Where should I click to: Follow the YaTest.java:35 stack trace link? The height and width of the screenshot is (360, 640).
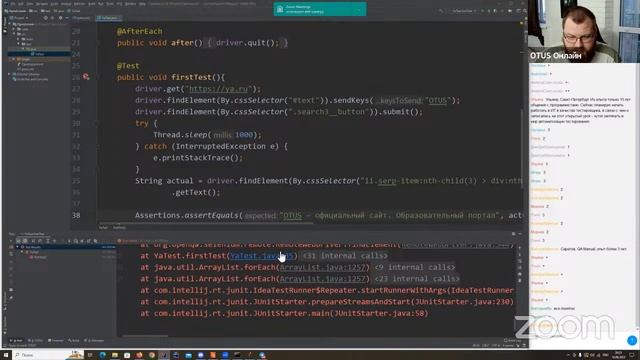pyautogui.click(x=262, y=256)
